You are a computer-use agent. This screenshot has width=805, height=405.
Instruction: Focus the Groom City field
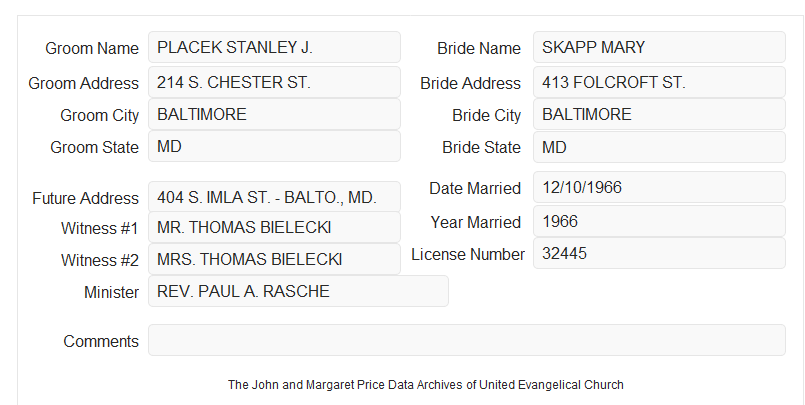pyautogui.click(x=274, y=114)
